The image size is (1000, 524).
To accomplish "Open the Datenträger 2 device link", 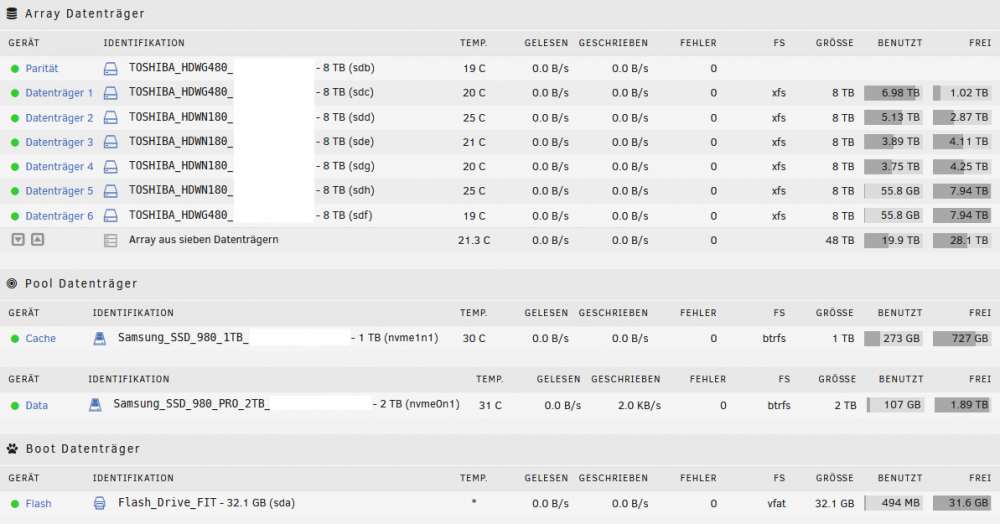I will 59,118.
